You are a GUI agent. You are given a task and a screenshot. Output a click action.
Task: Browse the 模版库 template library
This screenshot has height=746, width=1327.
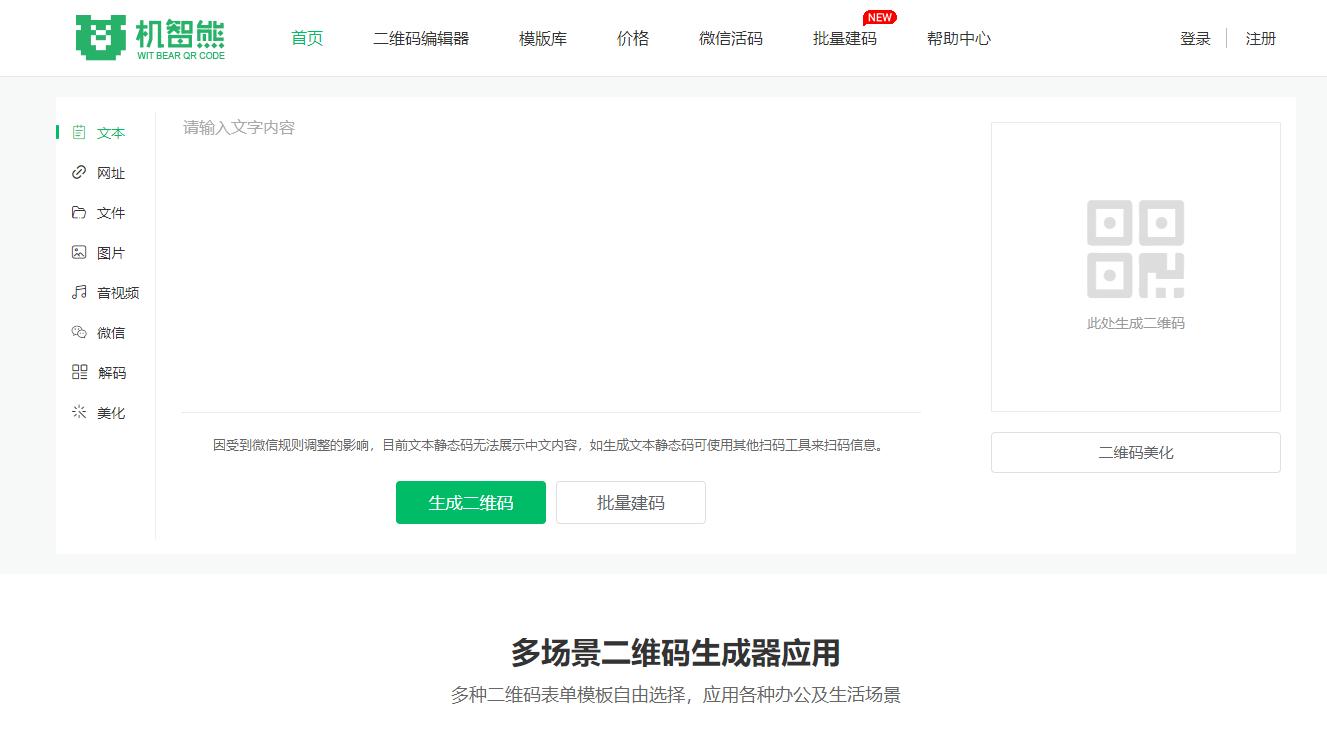tap(541, 38)
